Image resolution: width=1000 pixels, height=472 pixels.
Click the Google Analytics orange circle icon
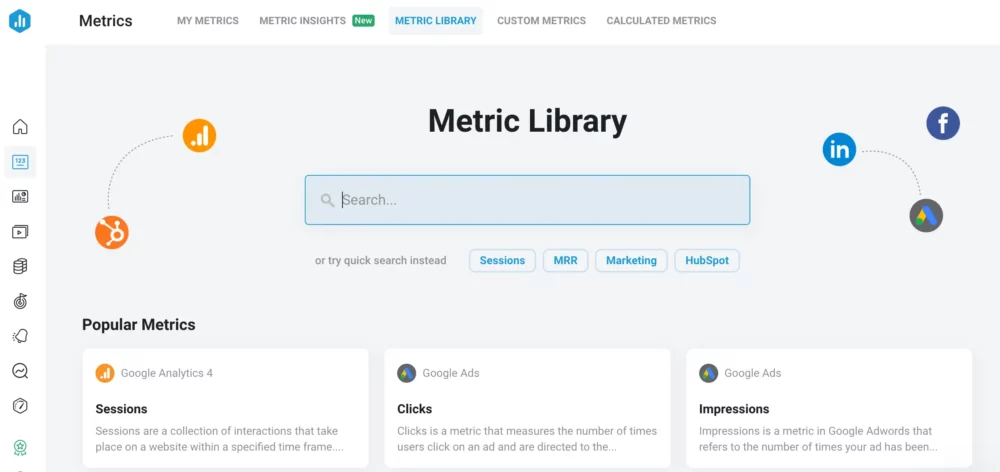tap(200, 136)
